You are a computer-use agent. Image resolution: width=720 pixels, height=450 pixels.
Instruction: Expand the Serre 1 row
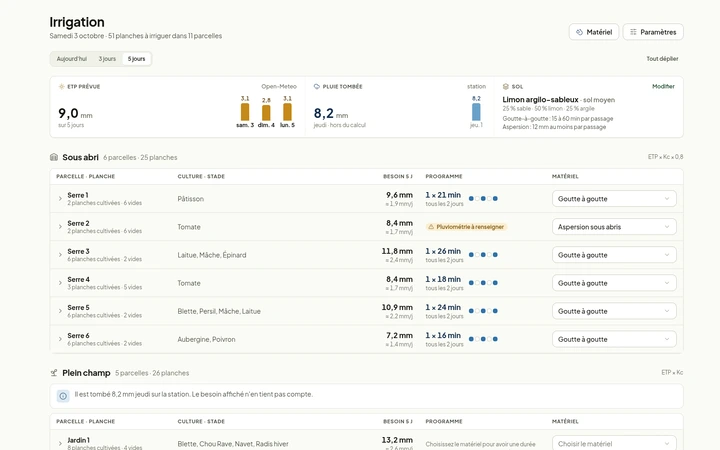(x=60, y=199)
